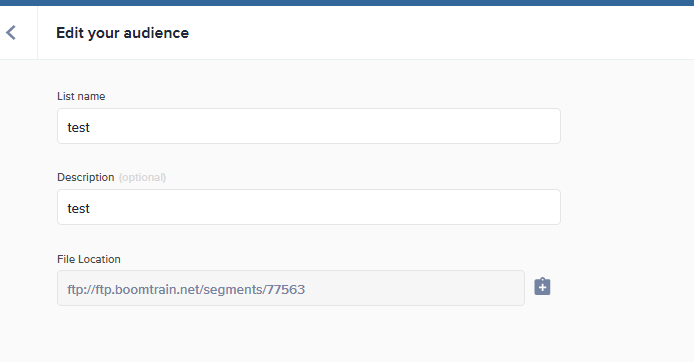Screen dimensions: 694x362
Task: Select the File Location read-only field
Action: point(291,288)
